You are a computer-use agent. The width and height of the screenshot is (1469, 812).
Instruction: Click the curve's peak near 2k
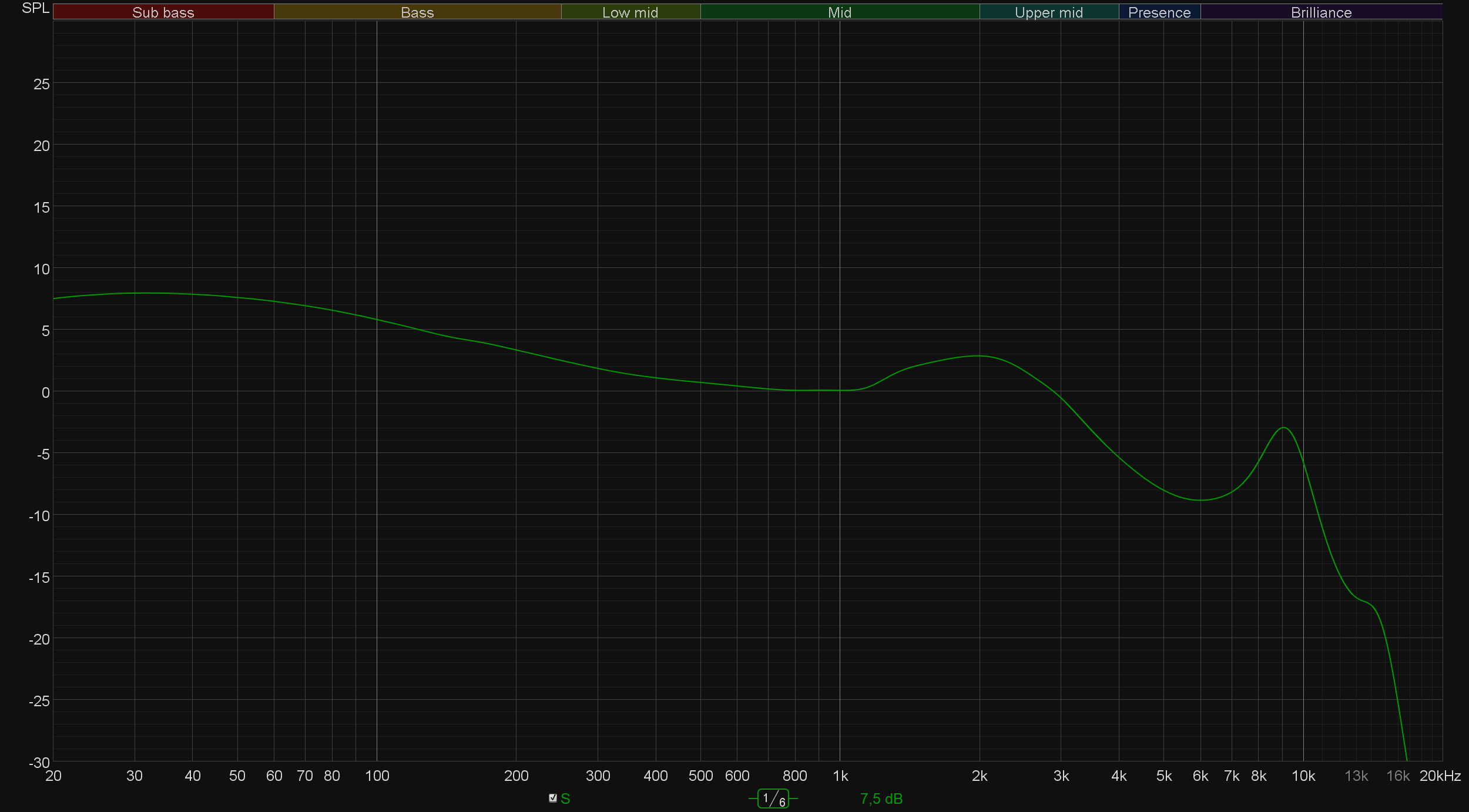[x=978, y=356]
